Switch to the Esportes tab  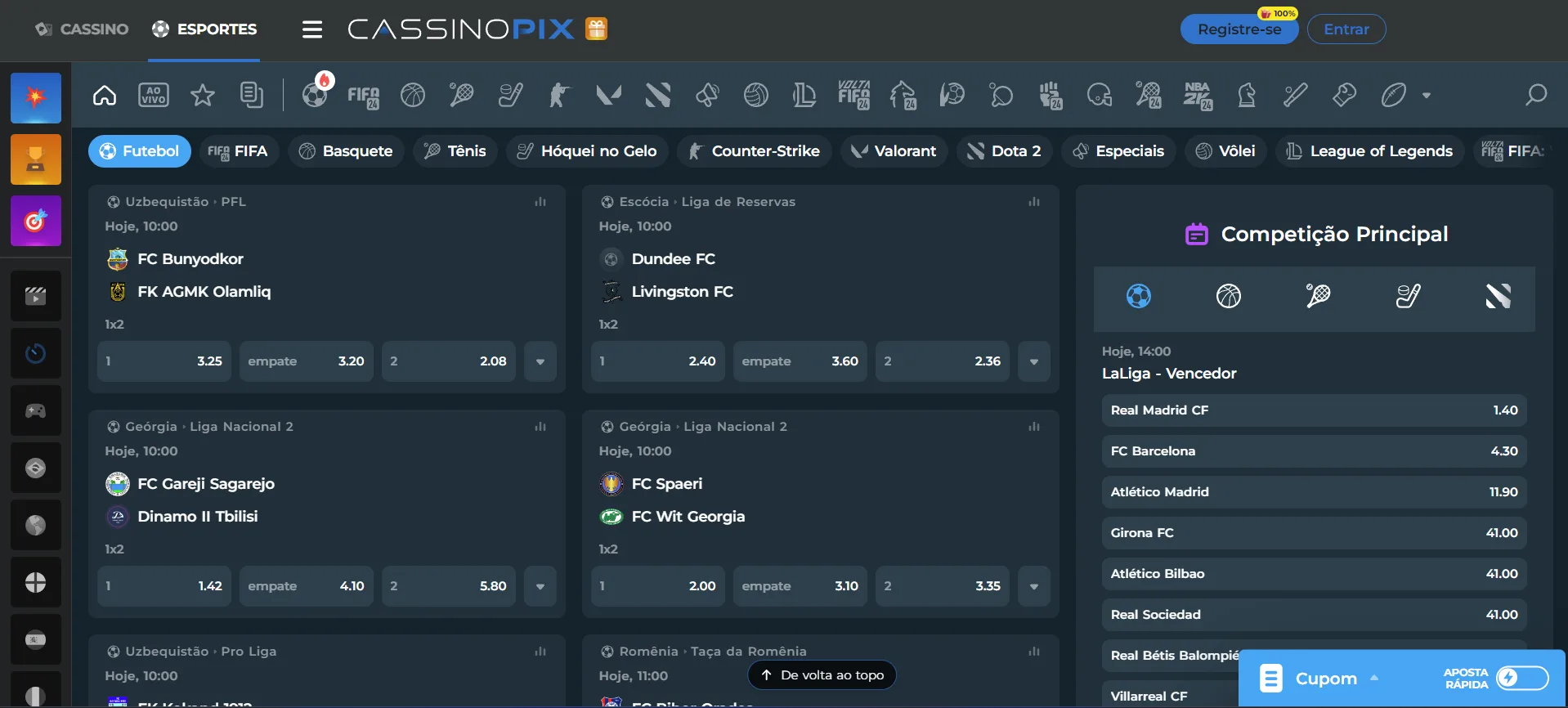click(x=204, y=29)
